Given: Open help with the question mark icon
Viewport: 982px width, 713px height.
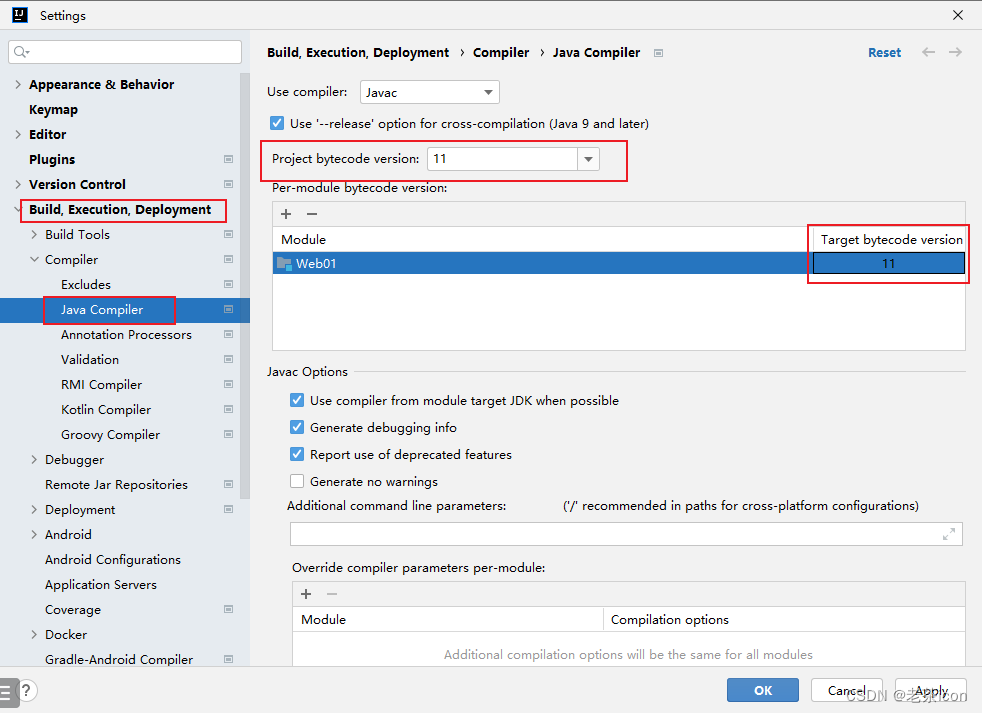Looking at the screenshot, I should click(26, 690).
